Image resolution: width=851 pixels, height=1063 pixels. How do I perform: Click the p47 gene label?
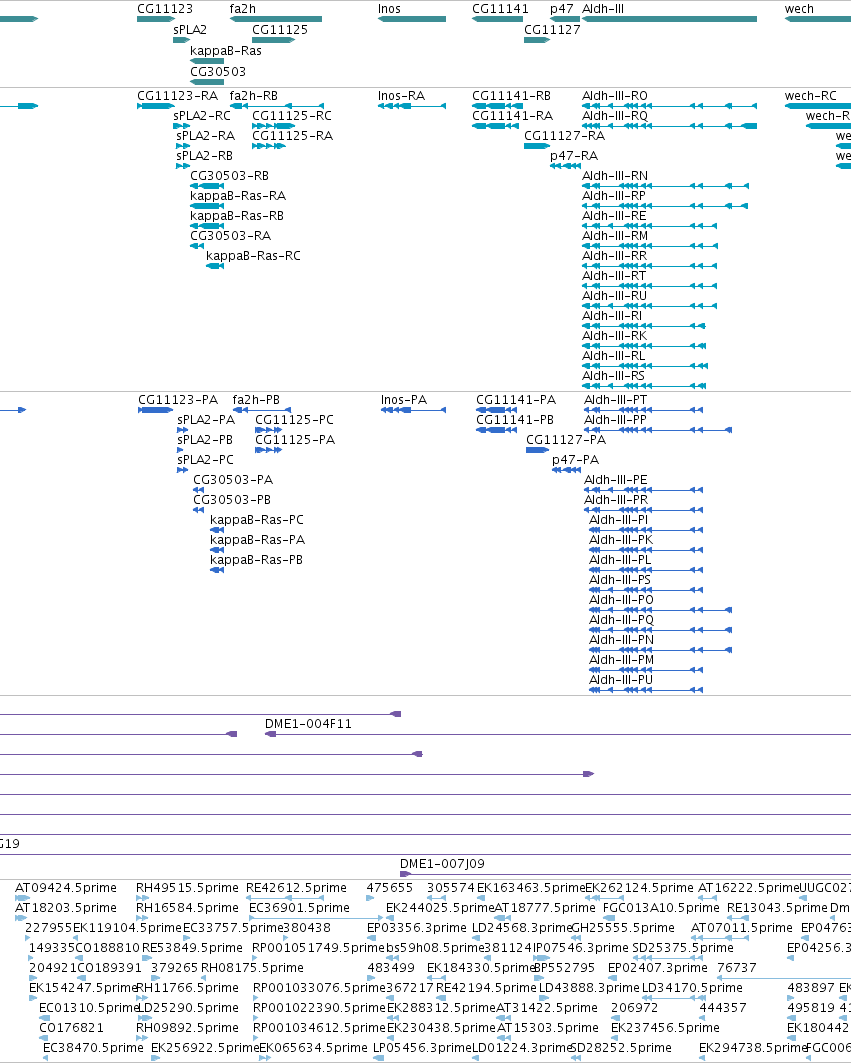click(561, 9)
